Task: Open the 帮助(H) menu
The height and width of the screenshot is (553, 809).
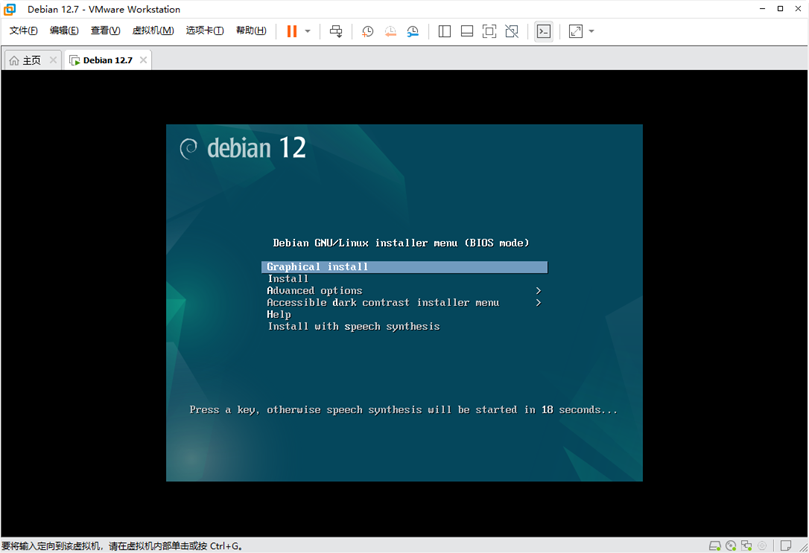Action: point(251,30)
